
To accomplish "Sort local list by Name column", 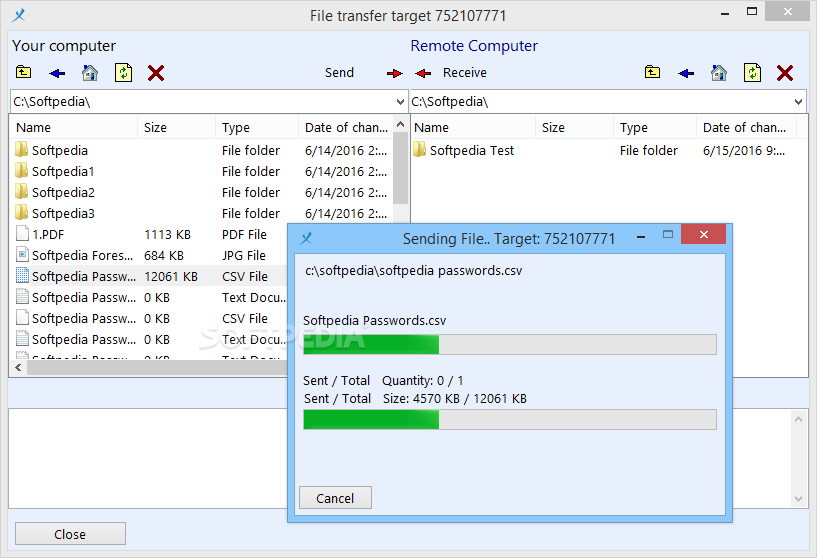I will pyautogui.click(x=73, y=128).
